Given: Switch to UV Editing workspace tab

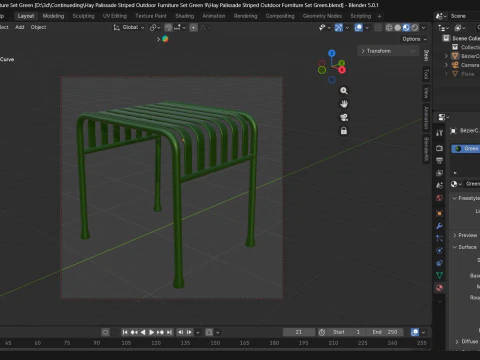Looking at the screenshot, I should 115,16.
